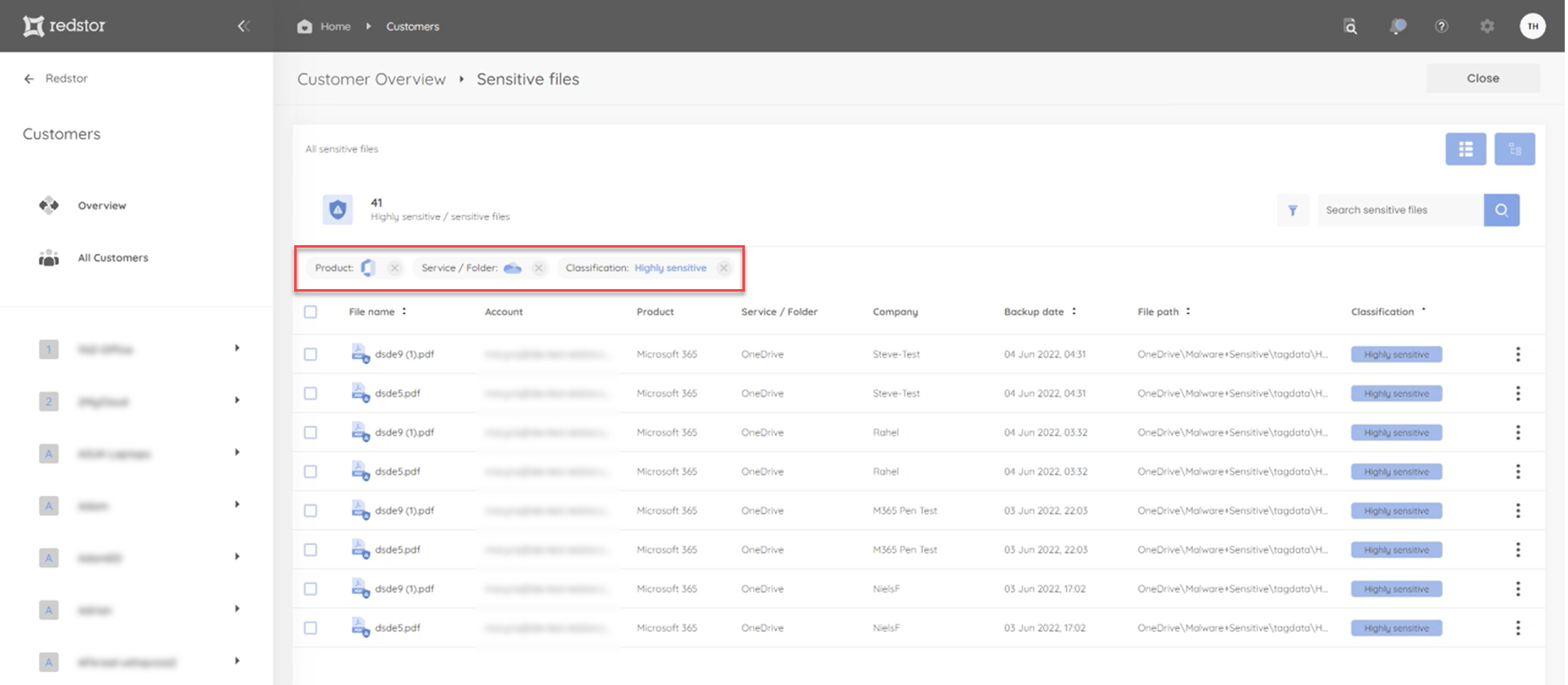Open actions menu for NielsF dsde9 (1).pdf row
The image size is (1568, 685).
tap(1517, 589)
